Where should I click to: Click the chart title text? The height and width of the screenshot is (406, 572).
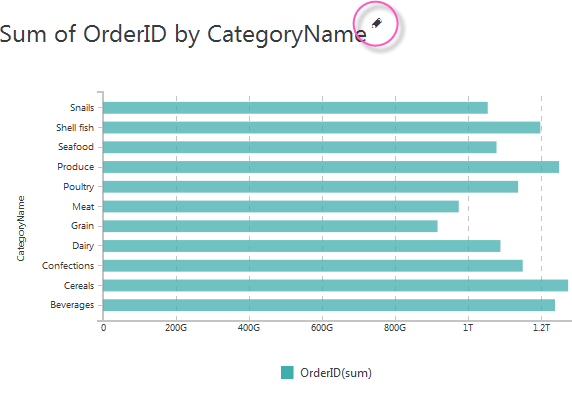[183, 34]
